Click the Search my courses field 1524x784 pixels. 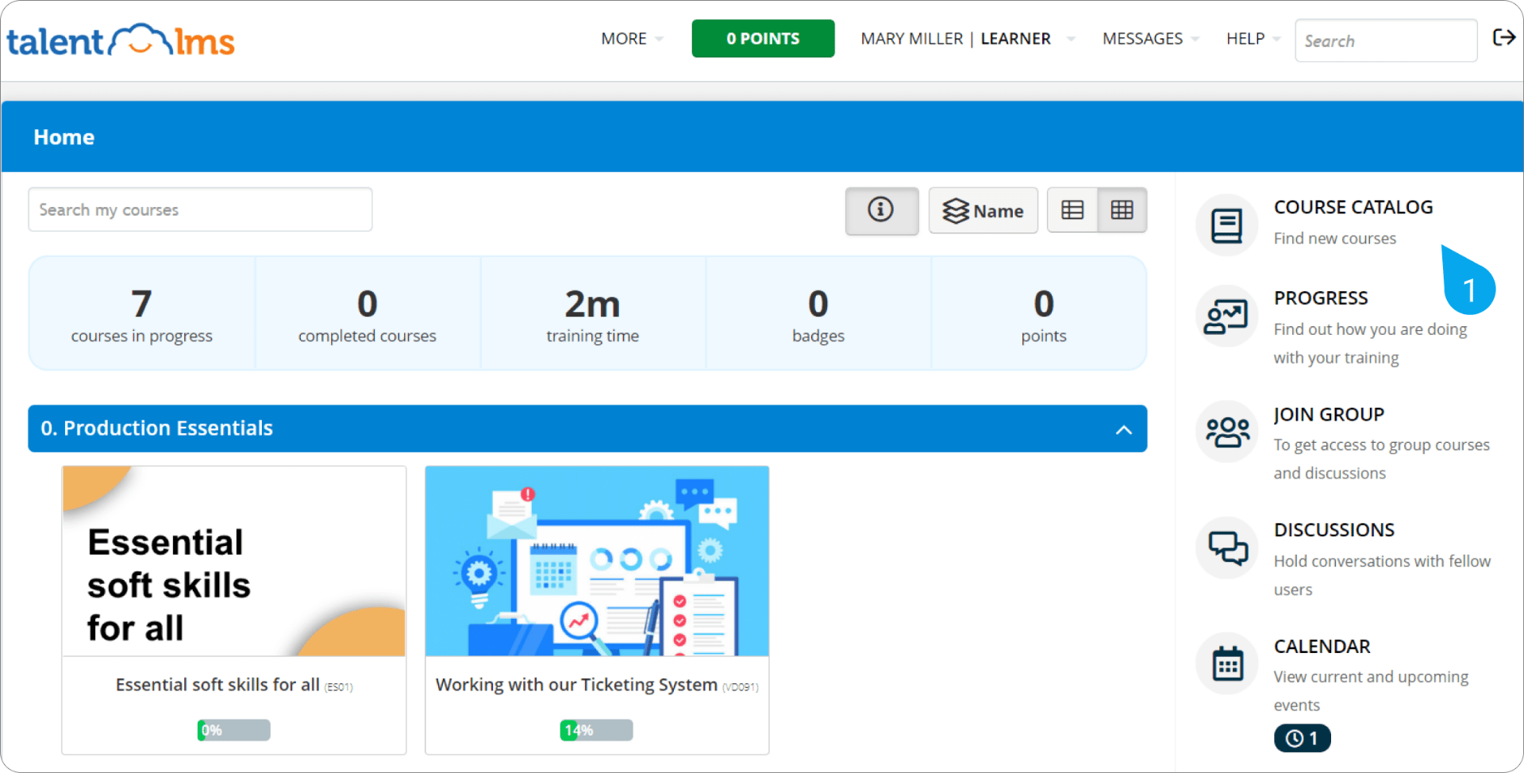[x=199, y=209]
